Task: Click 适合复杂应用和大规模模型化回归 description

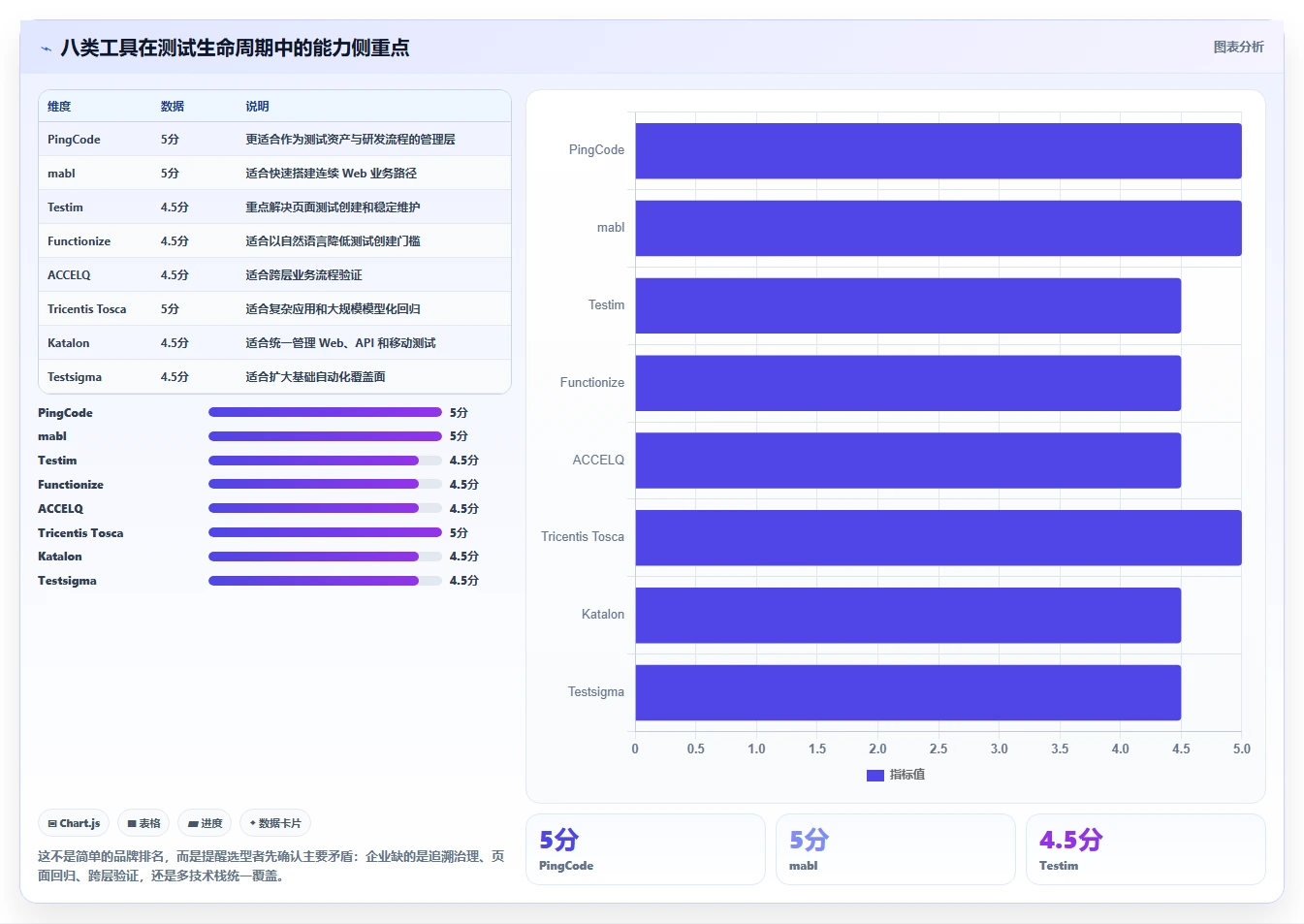Action: pos(333,309)
